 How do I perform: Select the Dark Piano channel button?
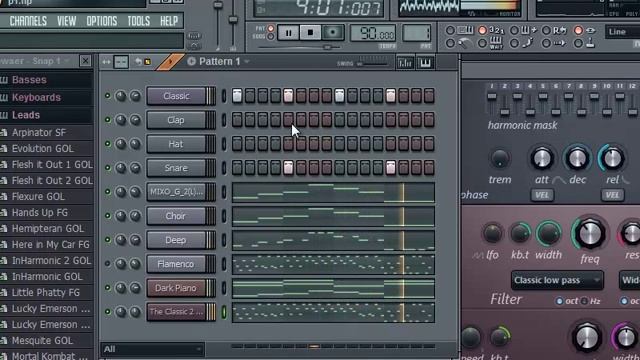176,288
